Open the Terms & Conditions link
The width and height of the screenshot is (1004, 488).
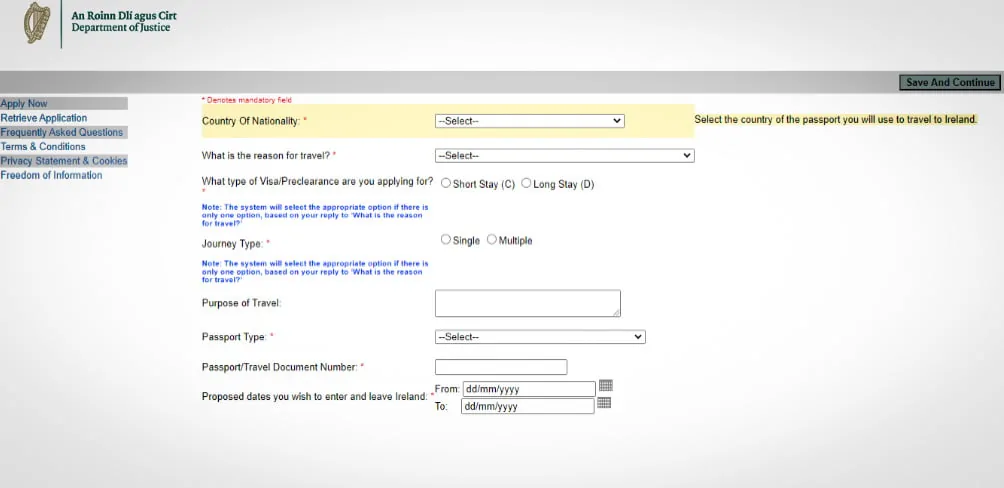(43, 147)
